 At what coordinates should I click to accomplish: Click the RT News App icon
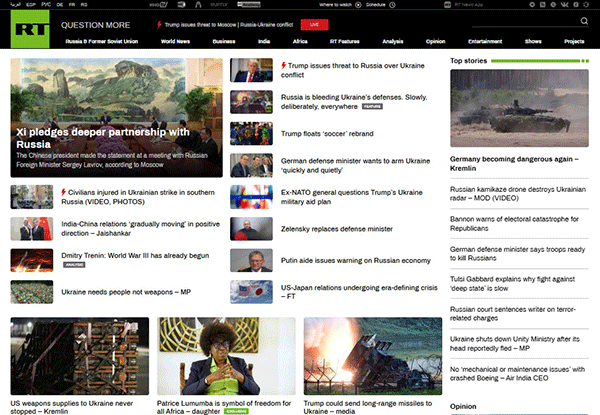click(447, 5)
